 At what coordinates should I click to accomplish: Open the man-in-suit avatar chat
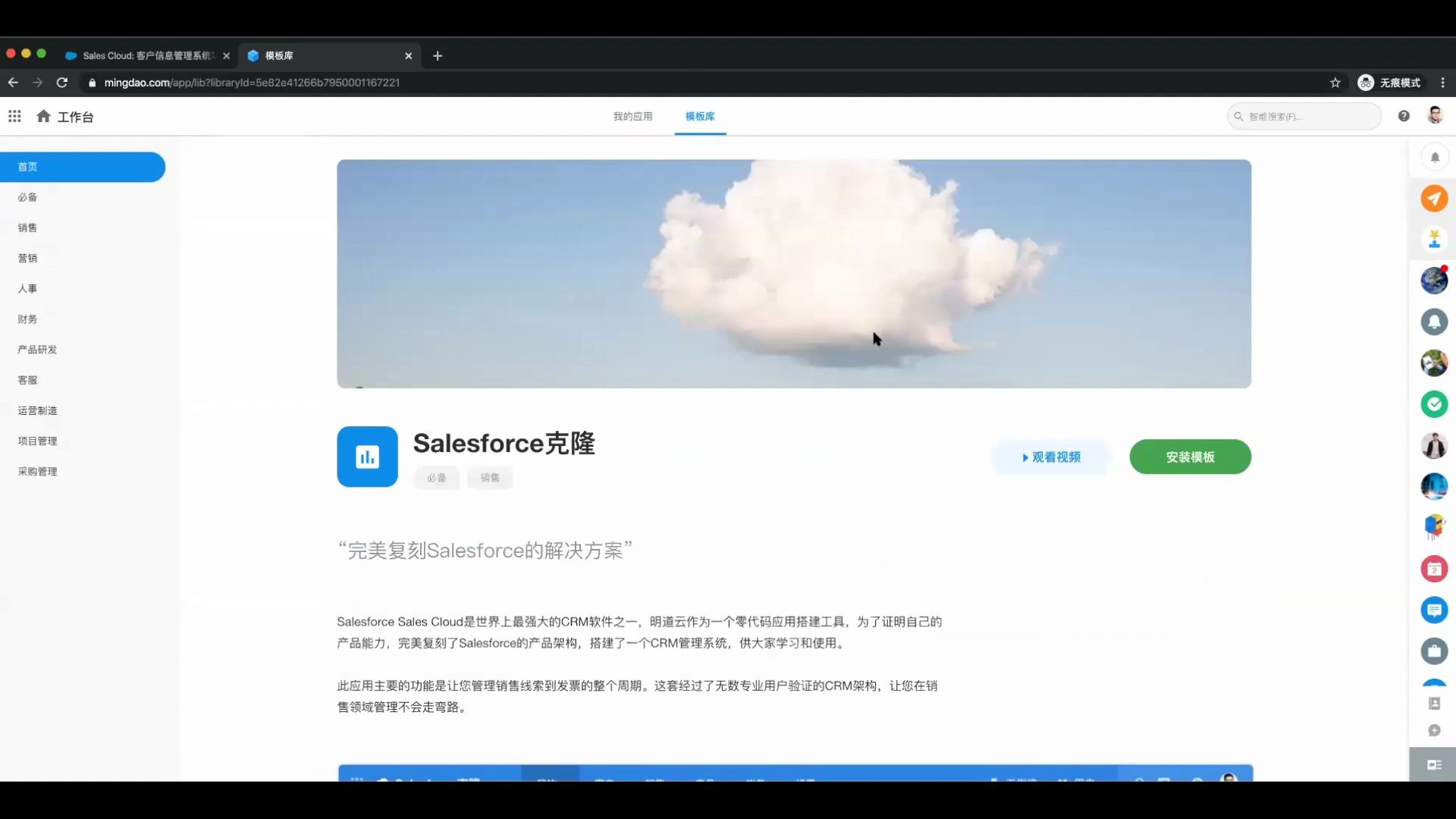click(x=1434, y=445)
